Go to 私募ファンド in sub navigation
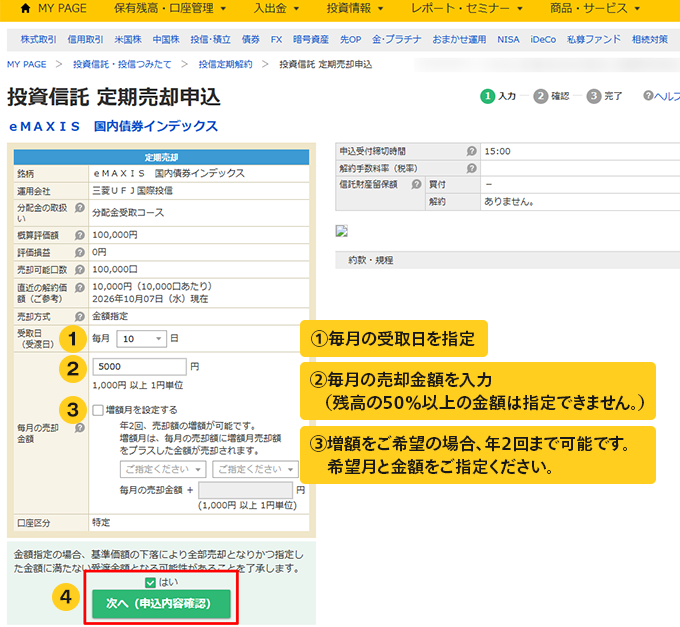The image size is (680, 627). click(594, 39)
